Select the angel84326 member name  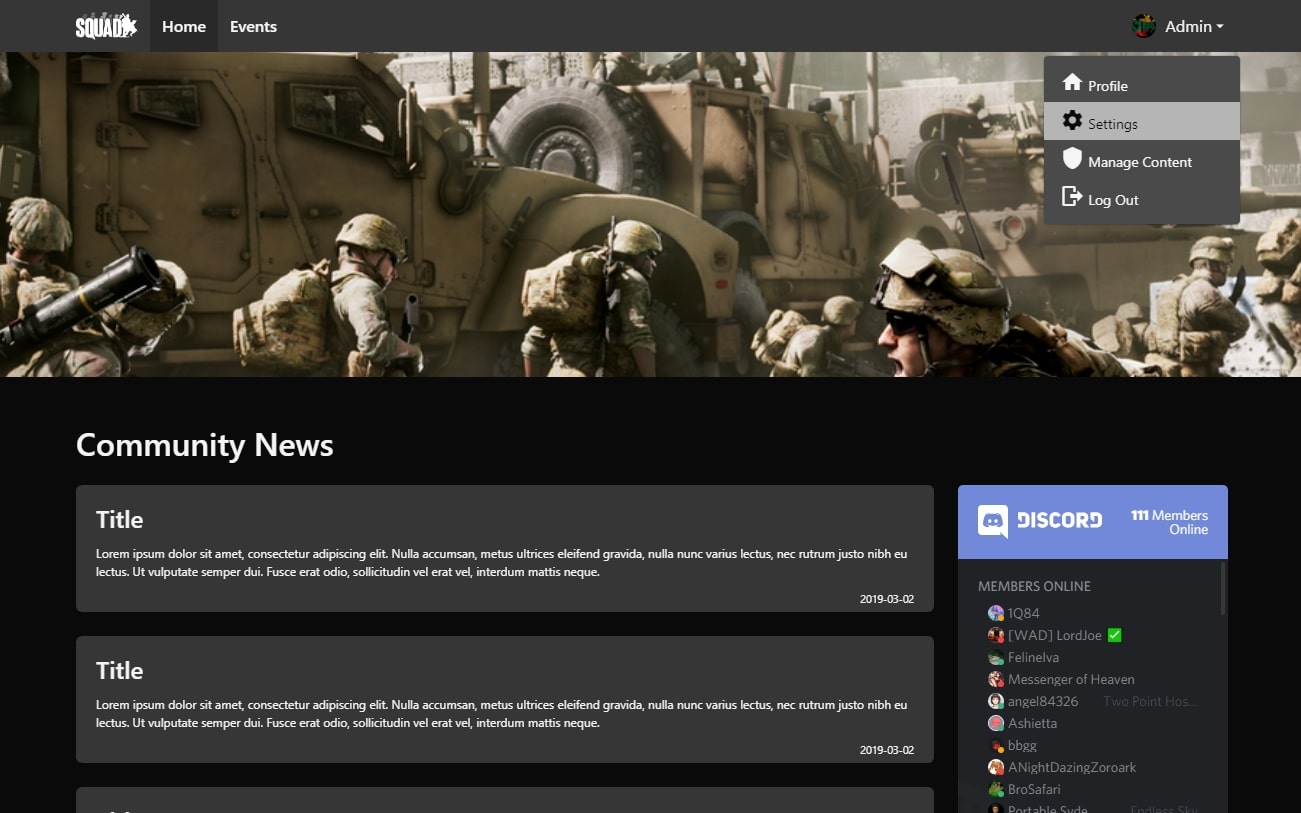coord(1043,701)
